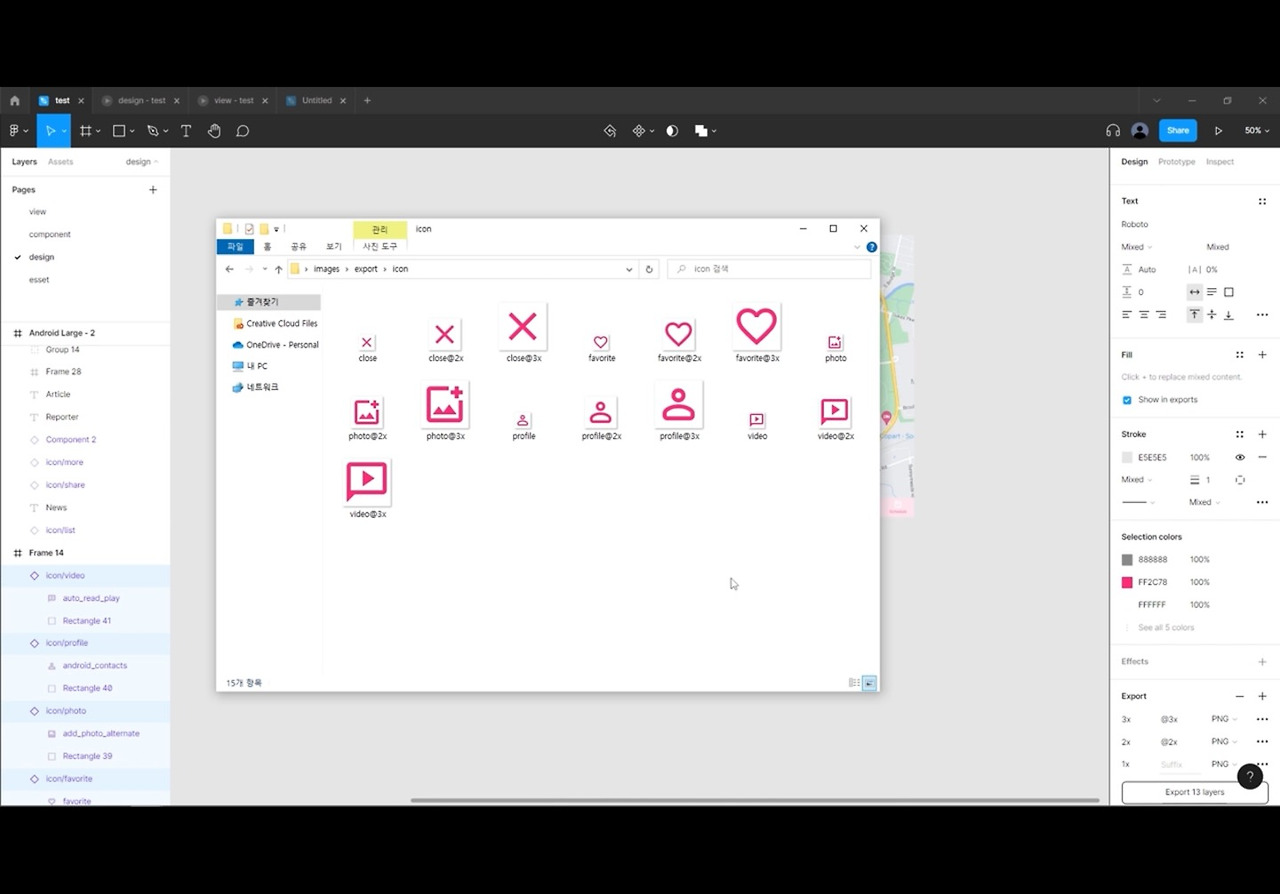
Task: Open the Assets tab in the left panel
Action: (61, 162)
